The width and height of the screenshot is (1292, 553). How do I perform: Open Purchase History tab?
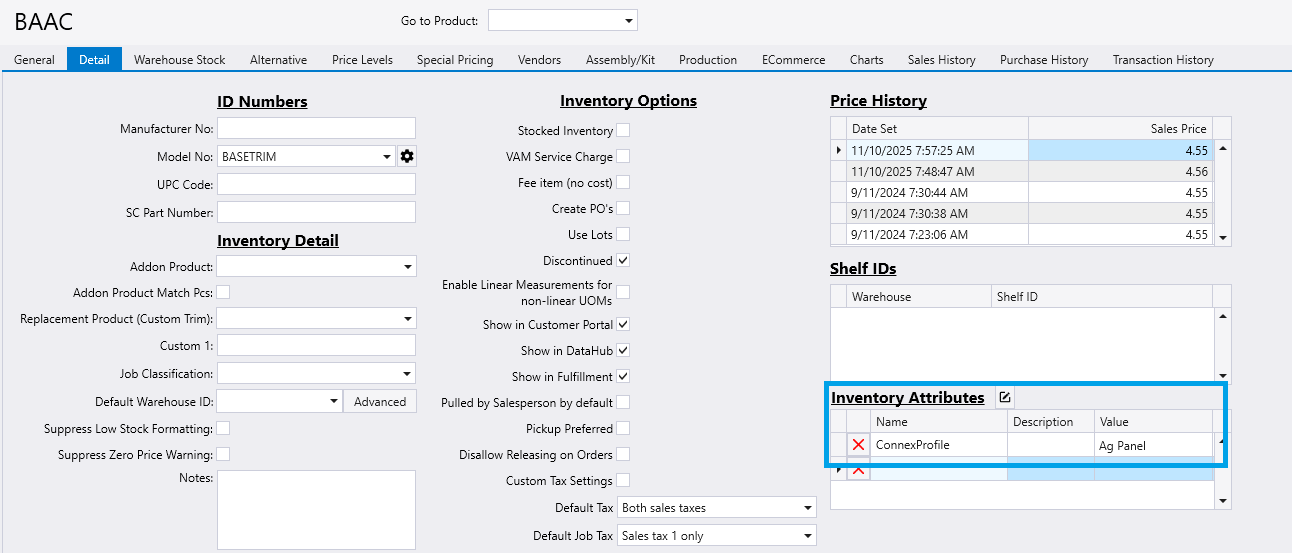click(x=1044, y=60)
